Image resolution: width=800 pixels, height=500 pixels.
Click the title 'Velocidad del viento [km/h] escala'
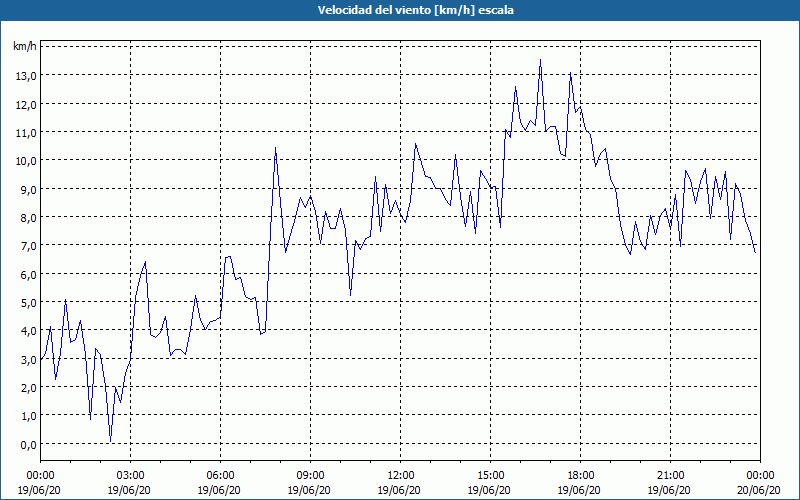coord(415,10)
